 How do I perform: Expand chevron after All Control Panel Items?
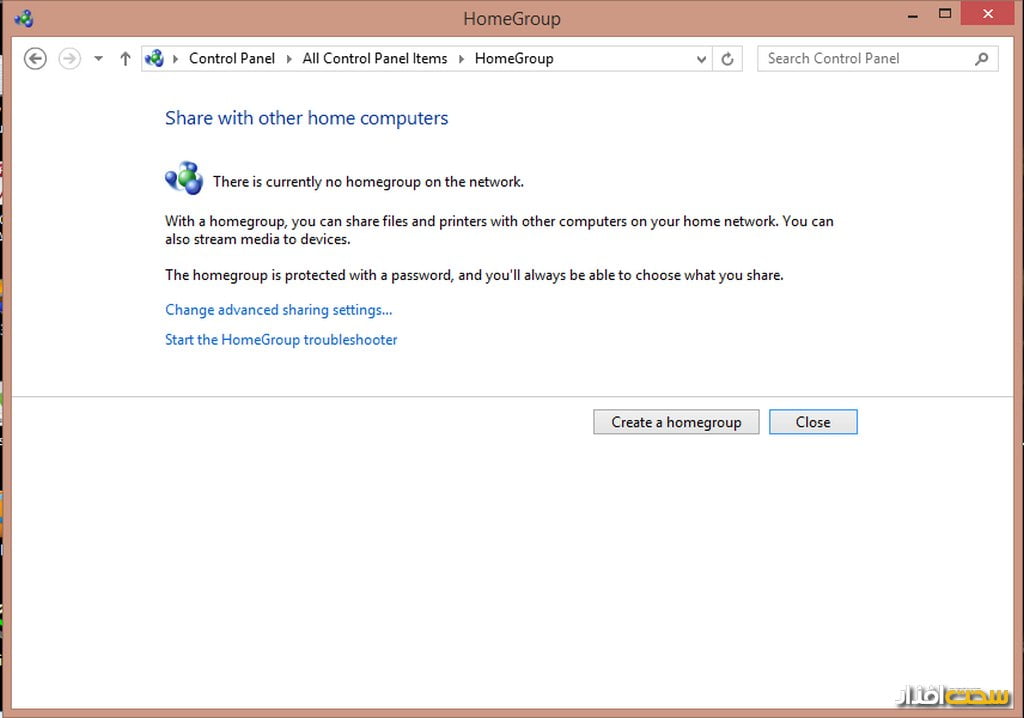coord(461,59)
